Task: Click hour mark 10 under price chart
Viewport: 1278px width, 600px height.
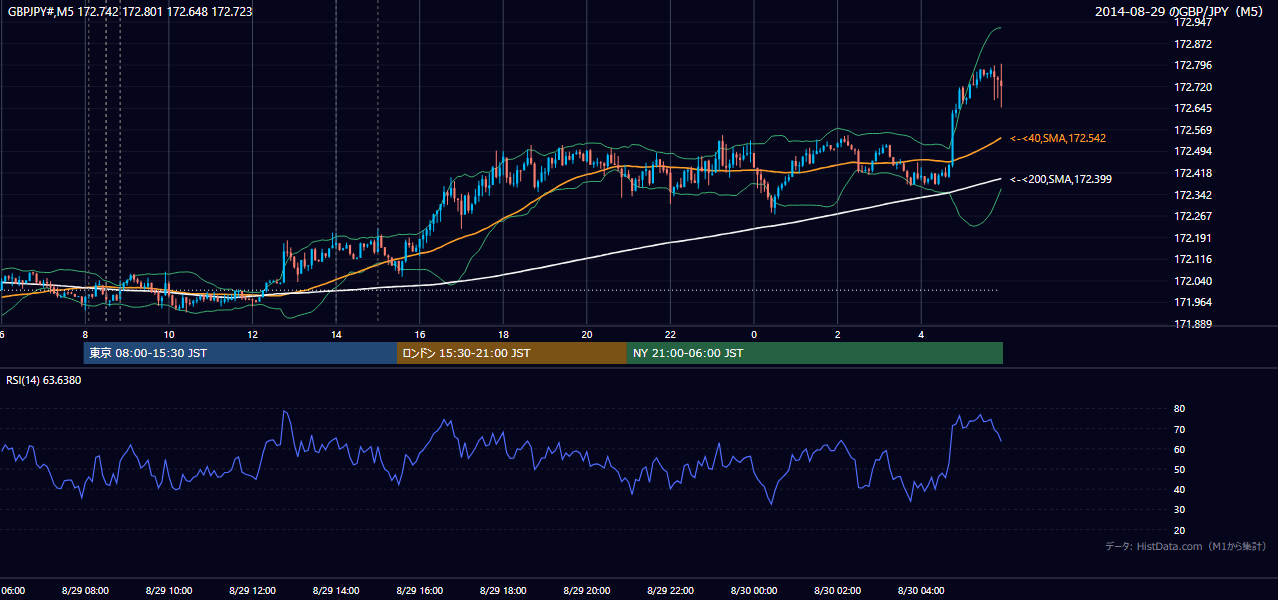Action: (169, 334)
